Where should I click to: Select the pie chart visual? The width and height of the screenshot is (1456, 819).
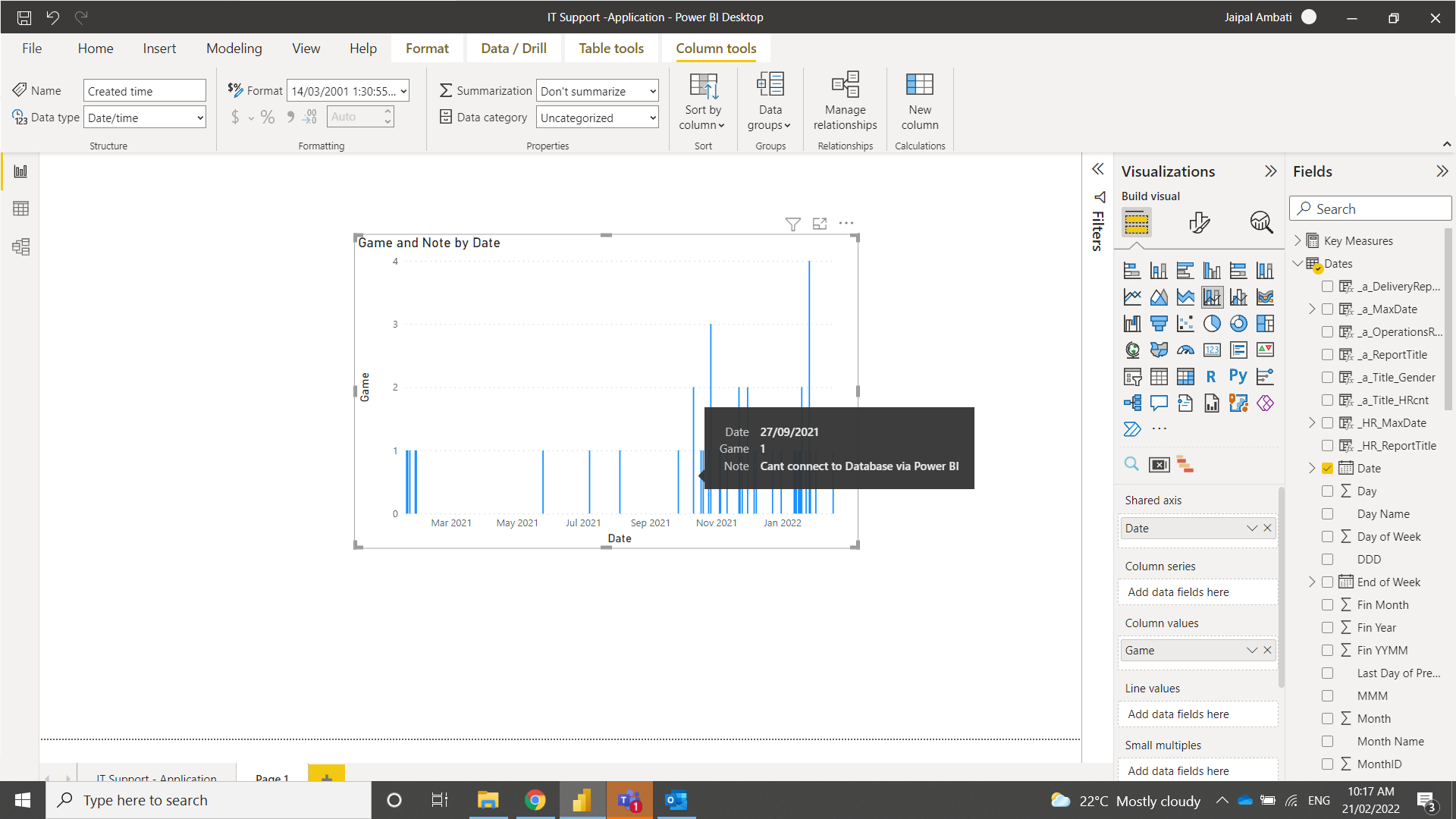(1212, 324)
